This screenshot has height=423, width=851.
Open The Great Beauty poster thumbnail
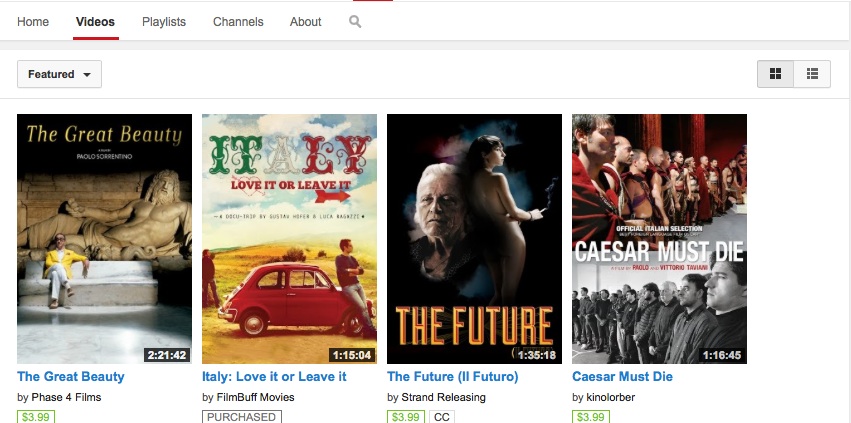tap(104, 238)
